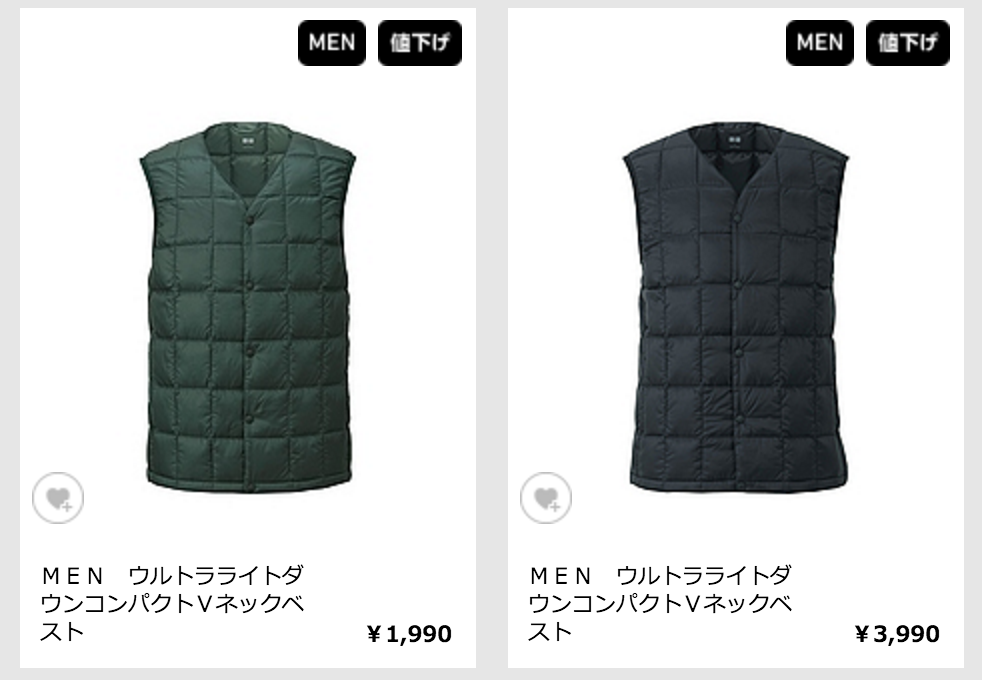Open the green down vest product image

click(x=247, y=307)
